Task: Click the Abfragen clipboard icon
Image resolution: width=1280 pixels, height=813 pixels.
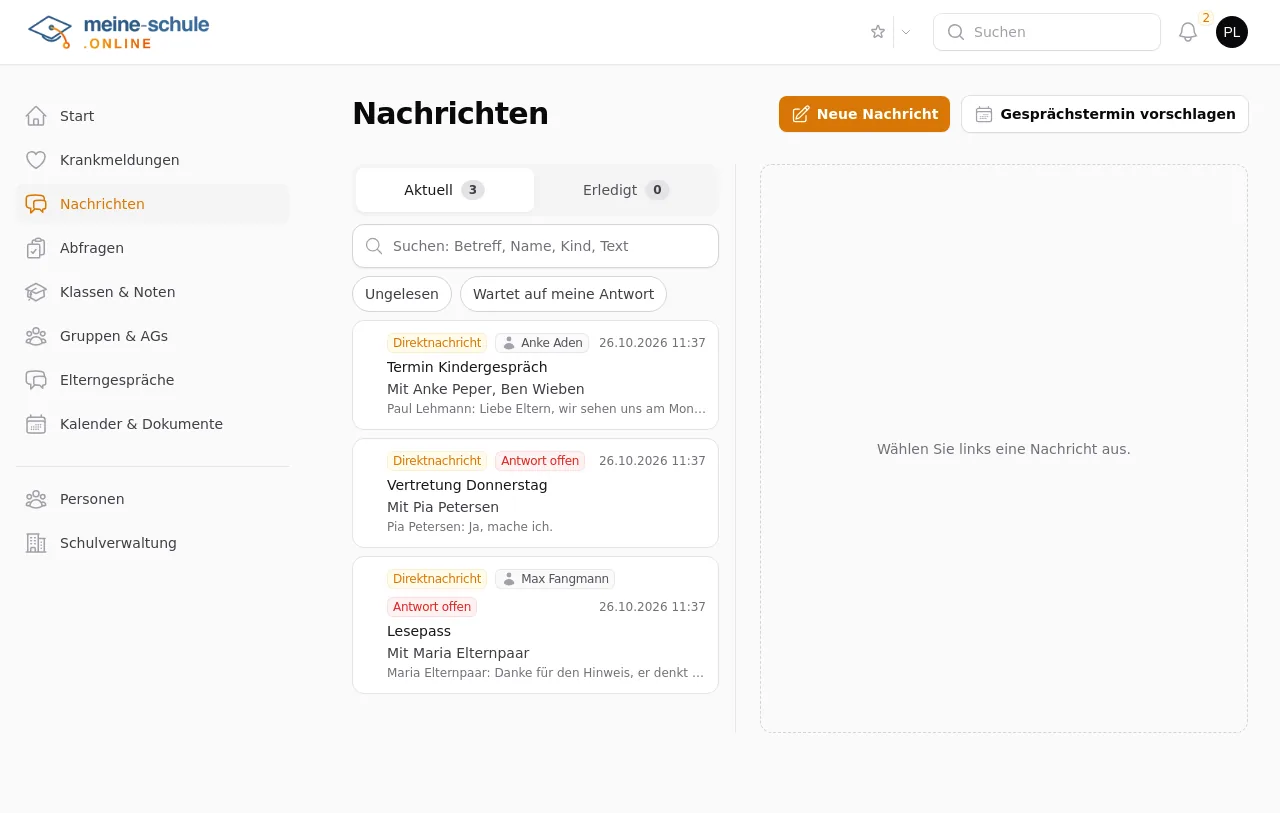Action: click(x=36, y=248)
